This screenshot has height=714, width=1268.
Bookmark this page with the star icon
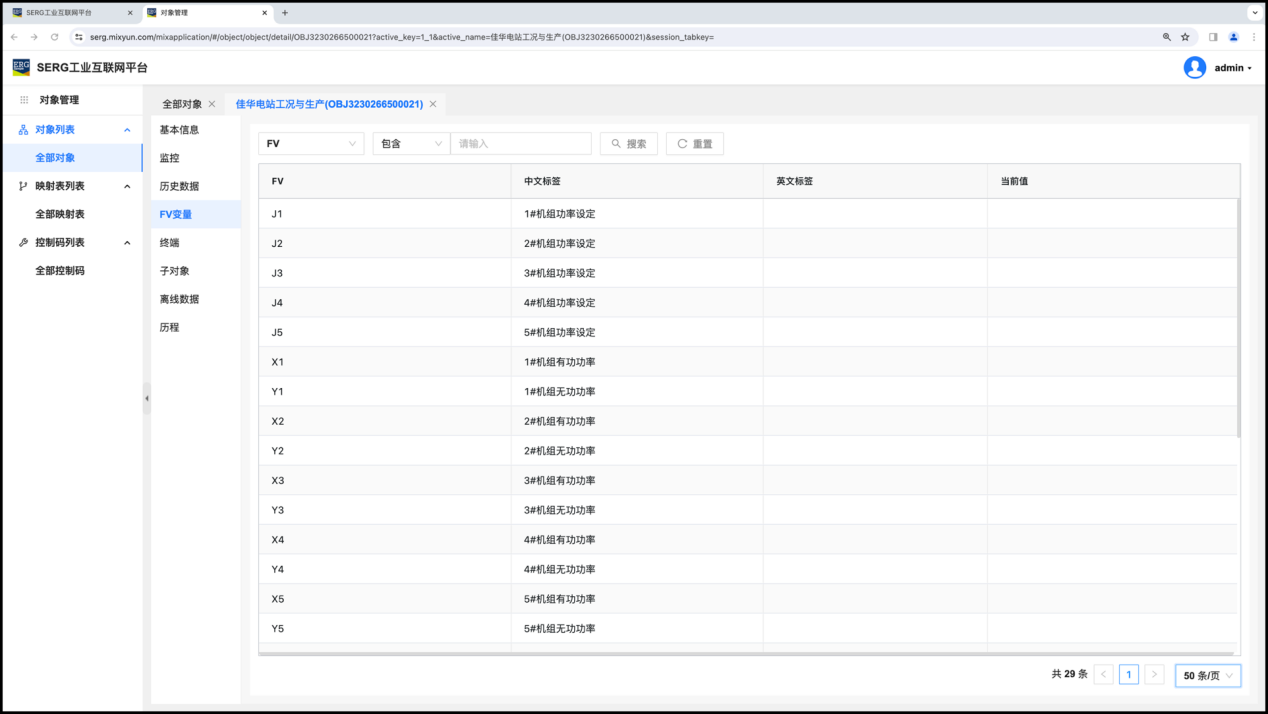[x=1185, y=37]
